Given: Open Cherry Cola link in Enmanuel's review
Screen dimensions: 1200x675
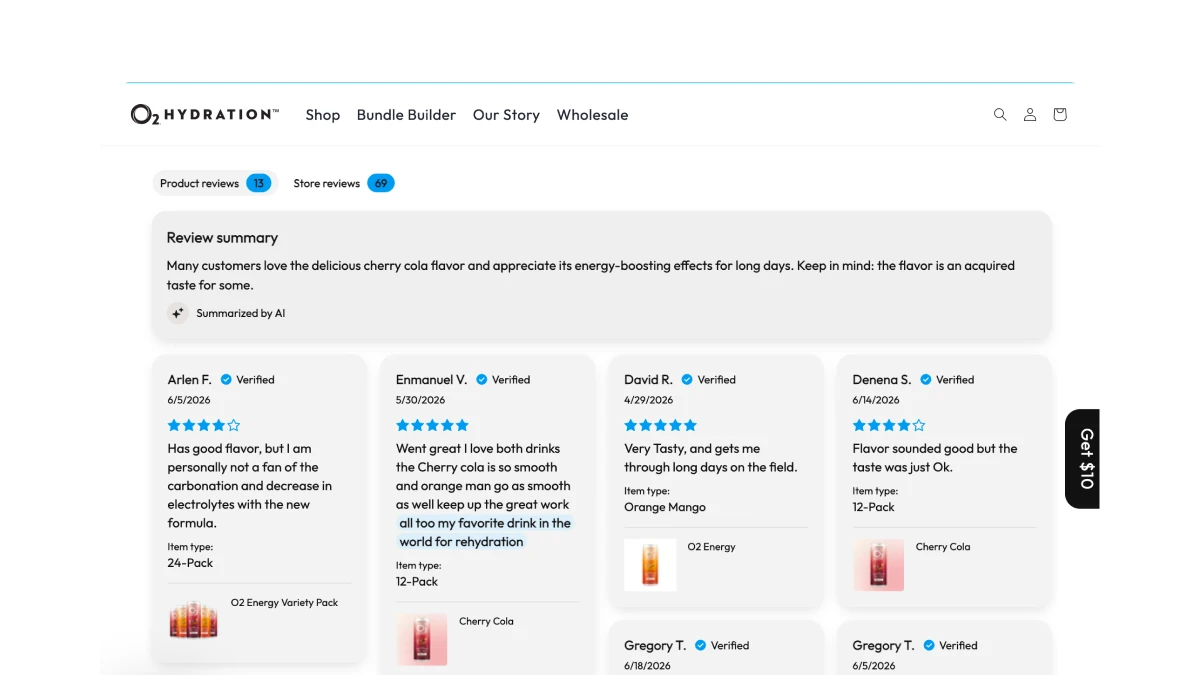Looking at the screenshot, I should point(486,621).
